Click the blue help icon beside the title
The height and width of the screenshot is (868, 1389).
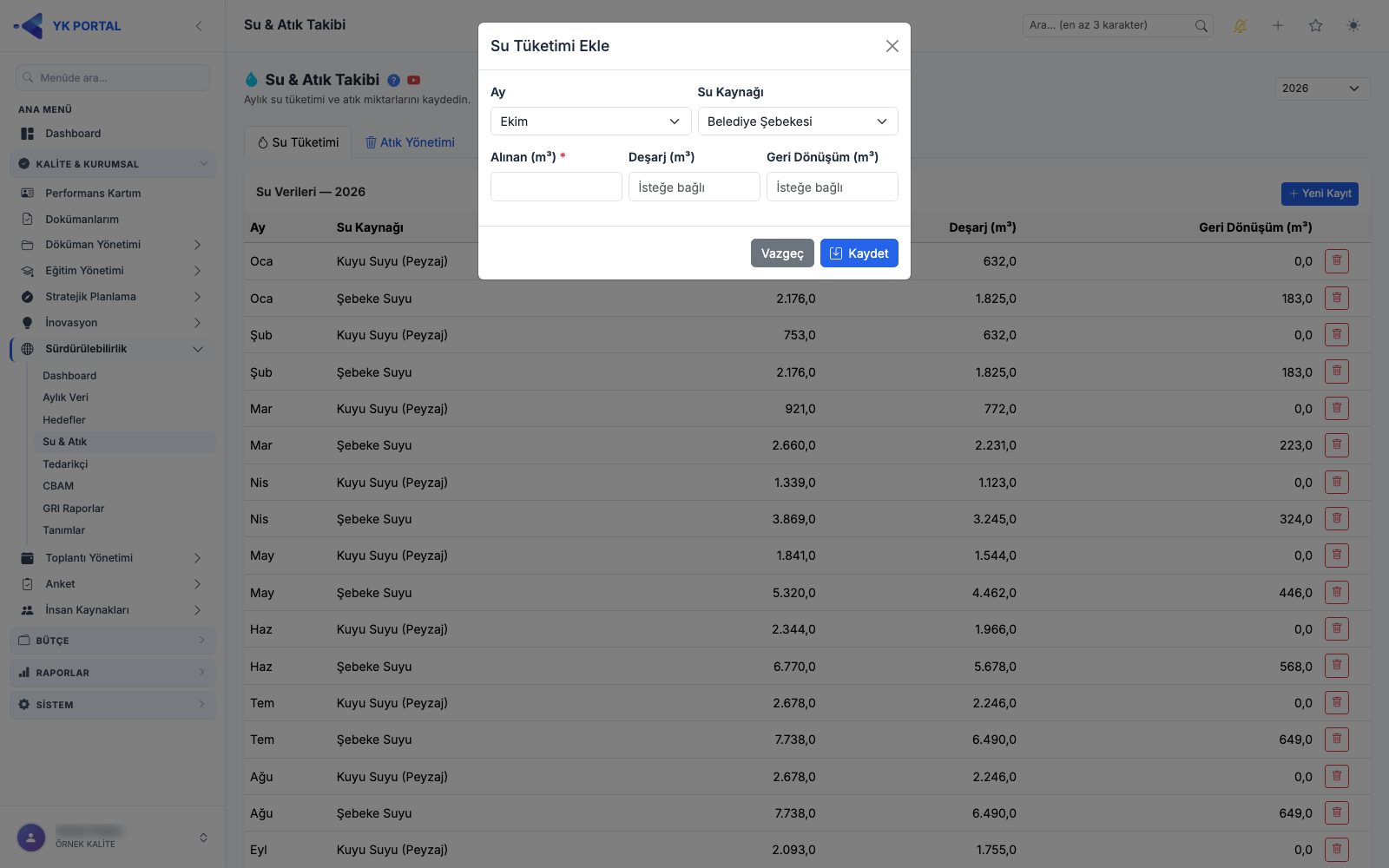[393, 80]
